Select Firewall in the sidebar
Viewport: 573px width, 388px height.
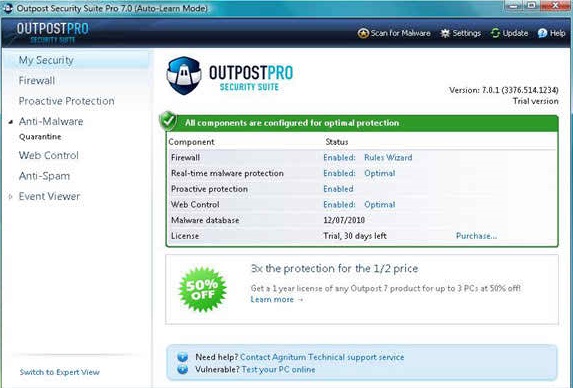[x=37, y=80]
